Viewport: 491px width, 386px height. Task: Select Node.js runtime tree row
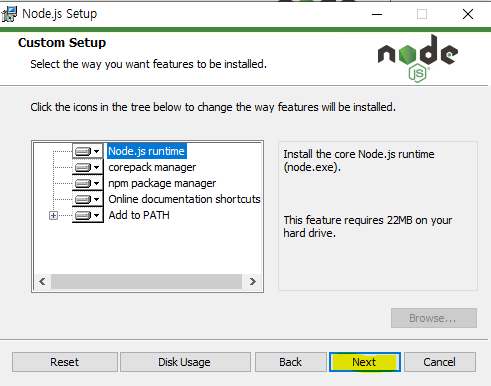(146, 151)
